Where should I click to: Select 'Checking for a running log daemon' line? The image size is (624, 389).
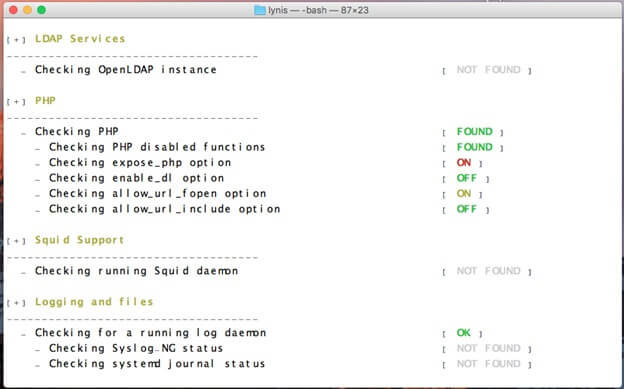pos(150,333)
